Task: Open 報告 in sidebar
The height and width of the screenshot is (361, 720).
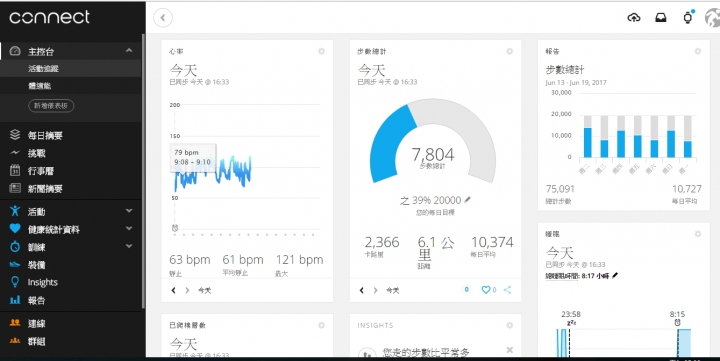Action: coord(37,300)
